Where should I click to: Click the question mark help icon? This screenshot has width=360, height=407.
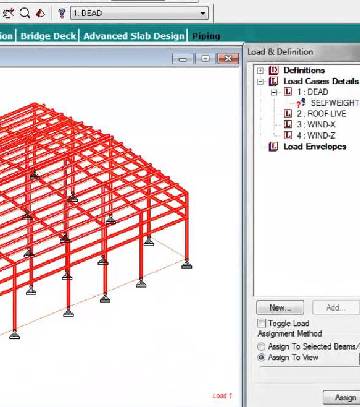(x=62, y=13)
